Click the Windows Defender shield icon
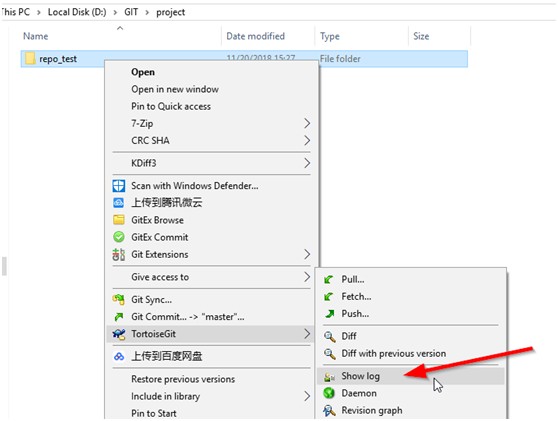 click(119, 186)
